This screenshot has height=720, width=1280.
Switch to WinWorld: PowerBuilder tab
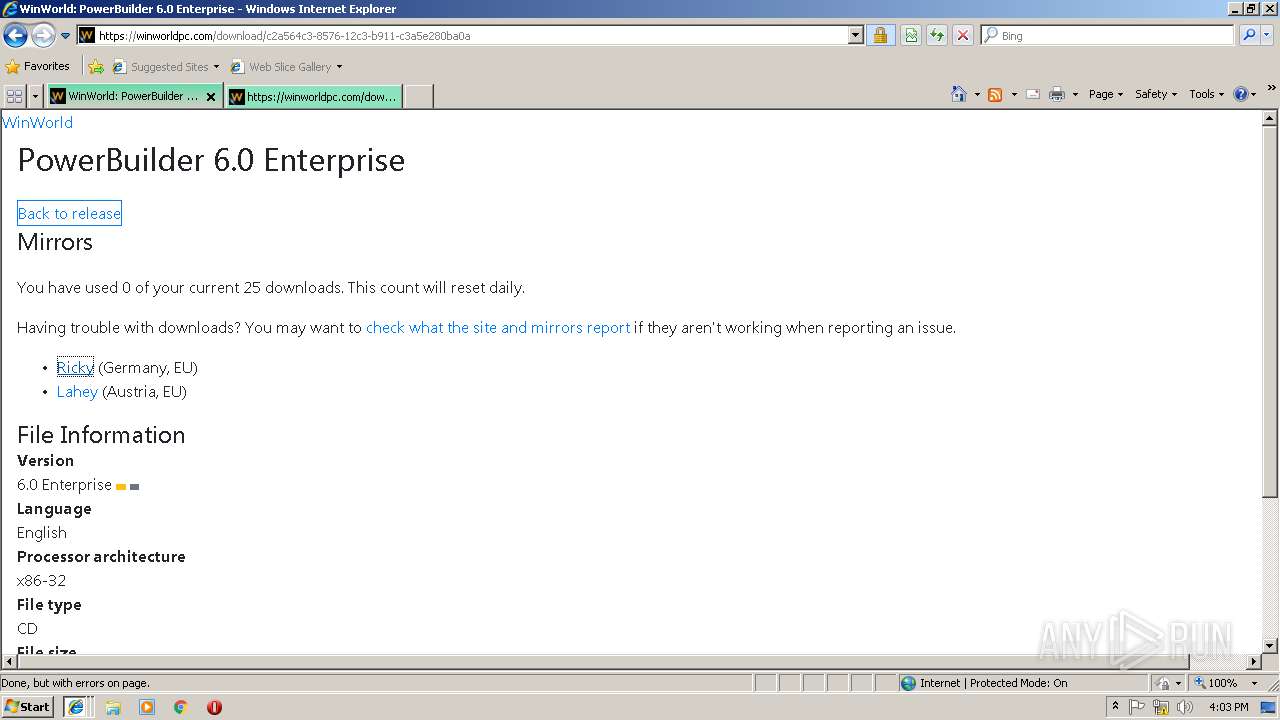point(125,96)
